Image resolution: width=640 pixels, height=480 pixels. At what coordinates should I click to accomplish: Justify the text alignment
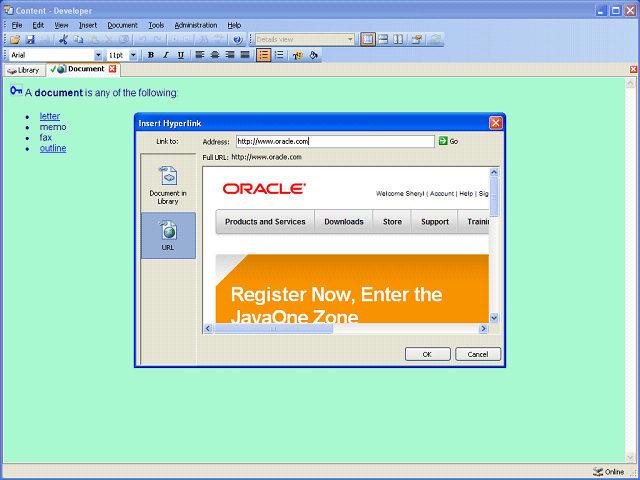pos(245,55)
